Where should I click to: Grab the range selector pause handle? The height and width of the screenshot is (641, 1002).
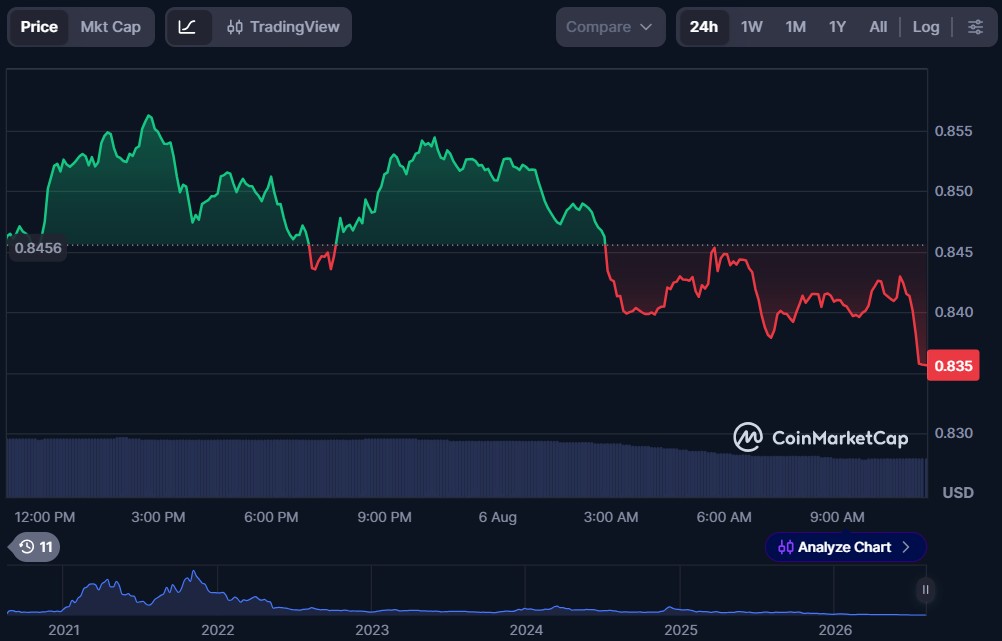pos(925,590)
